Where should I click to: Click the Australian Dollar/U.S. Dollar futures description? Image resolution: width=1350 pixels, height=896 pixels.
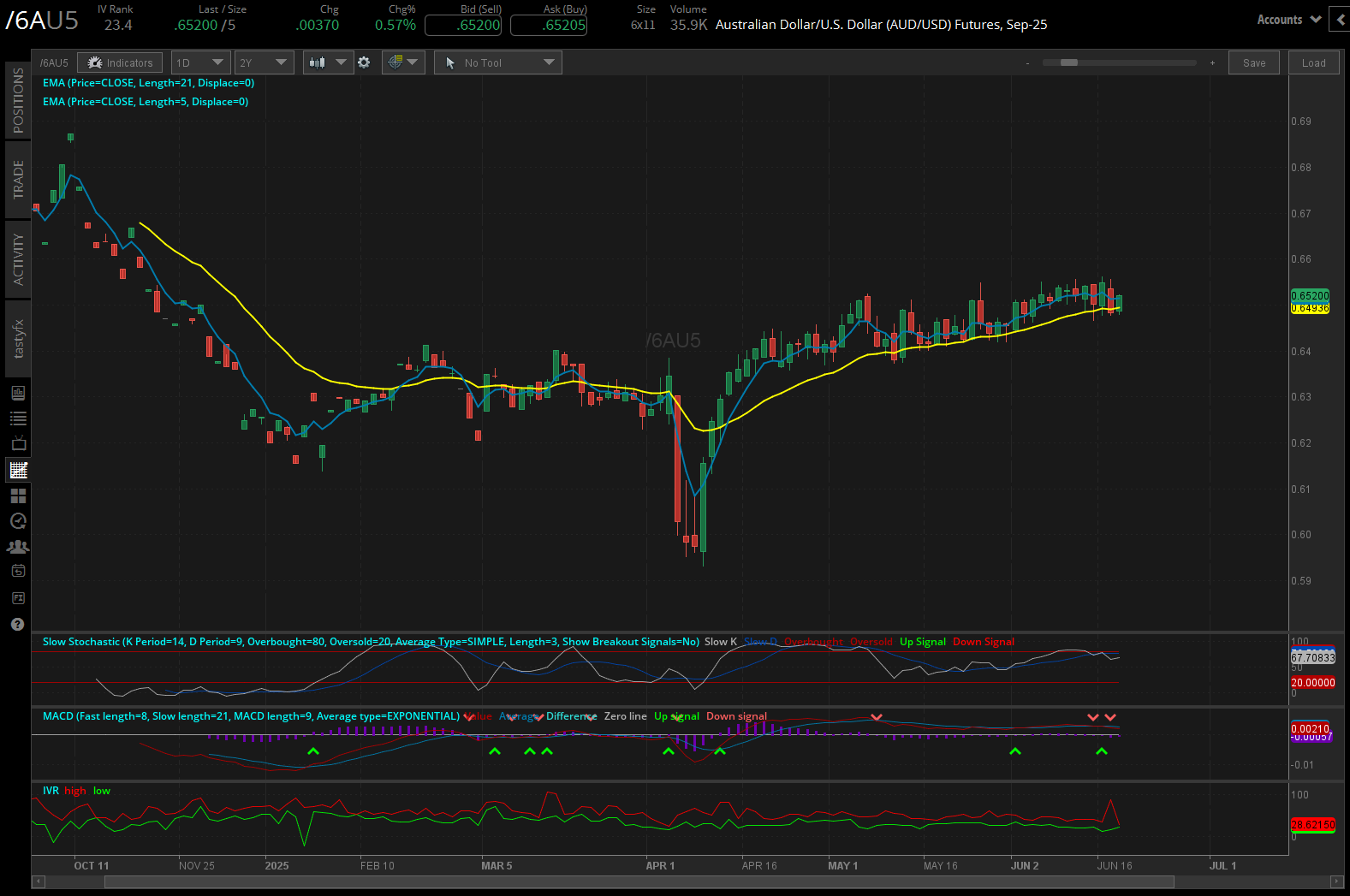tap(881, 25)
